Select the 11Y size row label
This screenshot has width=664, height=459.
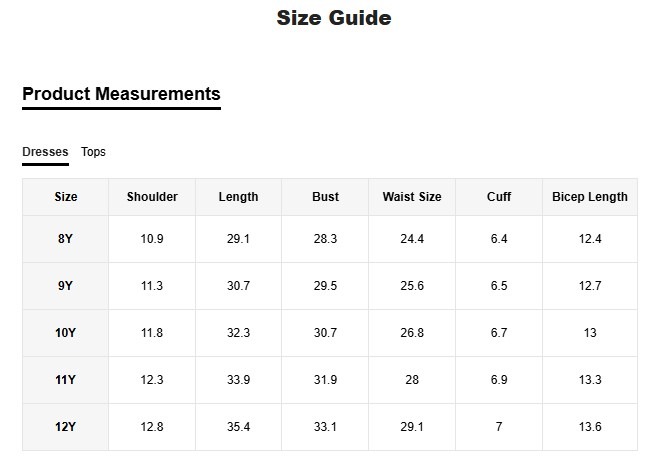65,380
